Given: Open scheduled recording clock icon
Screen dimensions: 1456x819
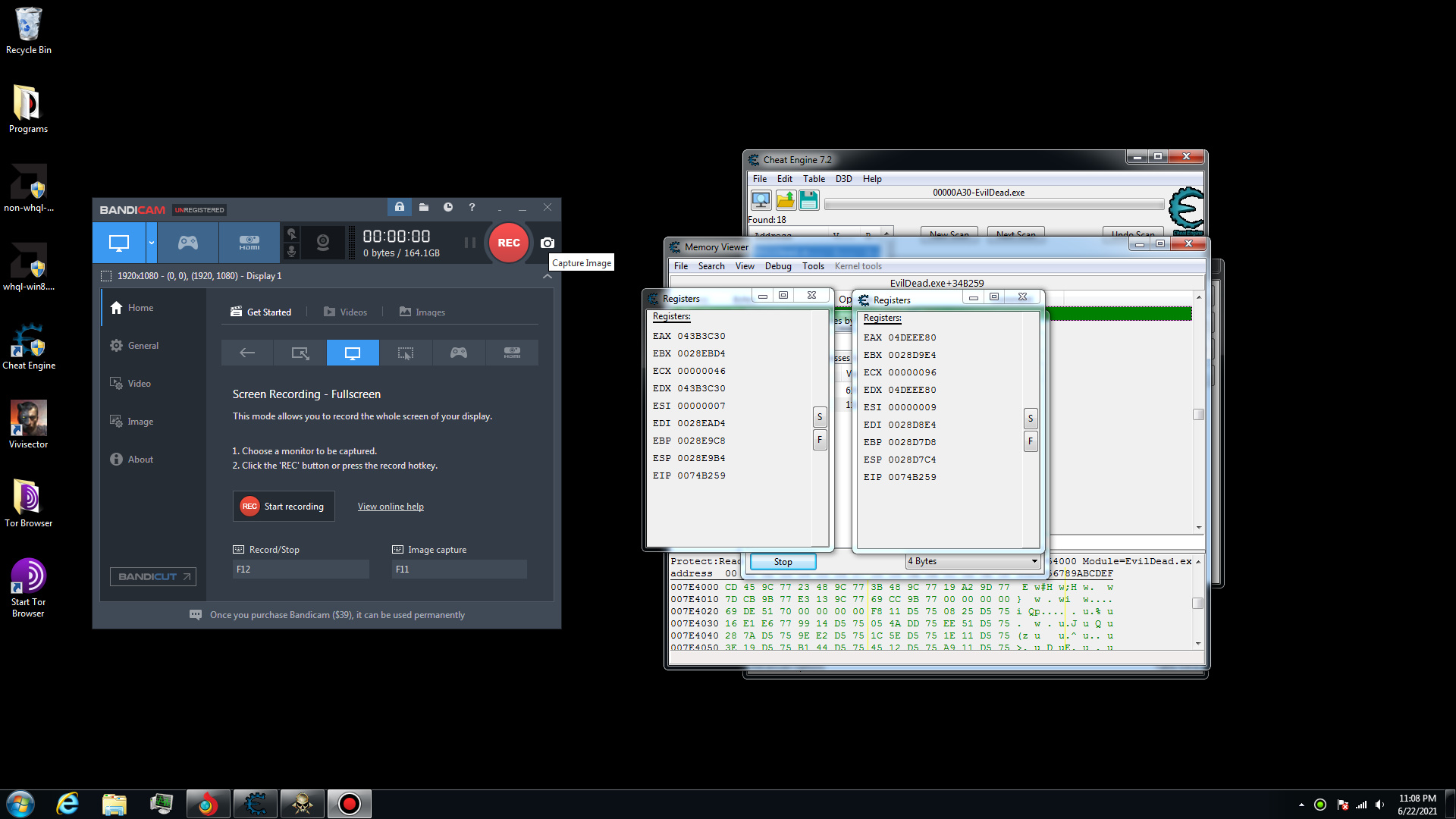Looking at the screenshot, I should (448, 207).
